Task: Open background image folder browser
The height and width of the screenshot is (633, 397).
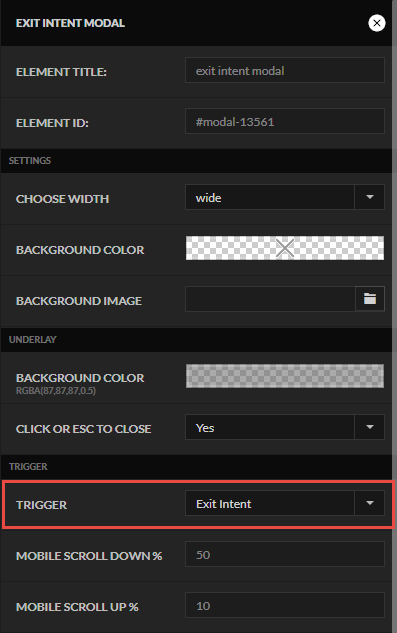Action: pos(370,299)
